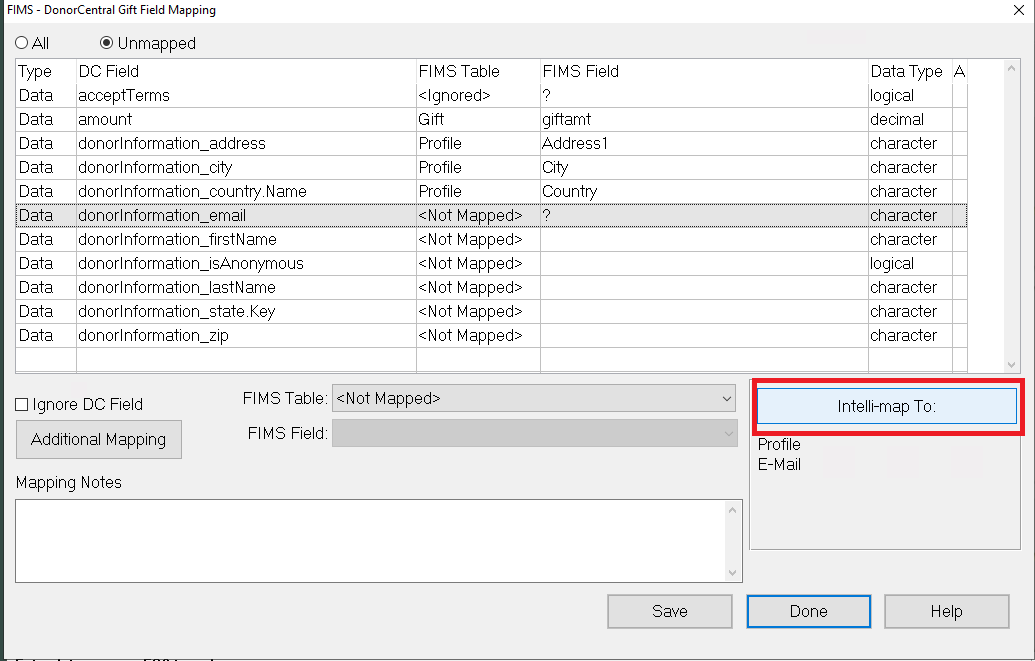Click Mapping Notes scroll up arrow

732,510
